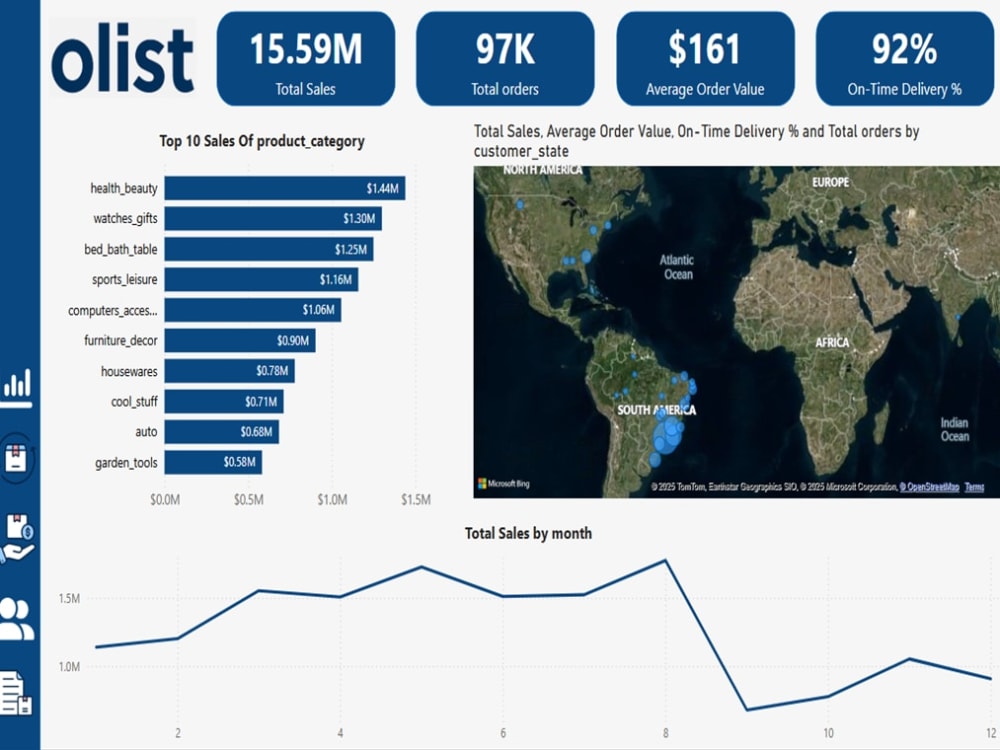Click the health_beauty category label
Screen dimensions: 1000x750
124,188
